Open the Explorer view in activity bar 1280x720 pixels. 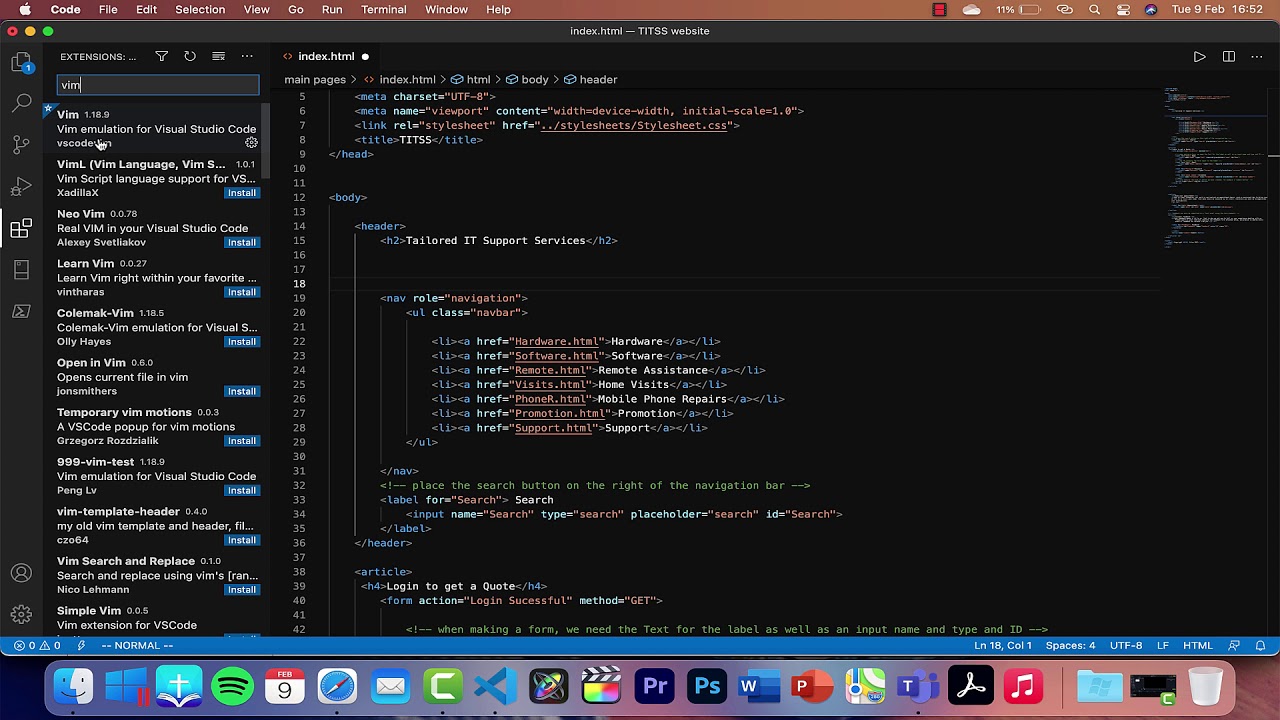(x=21, y=63)
